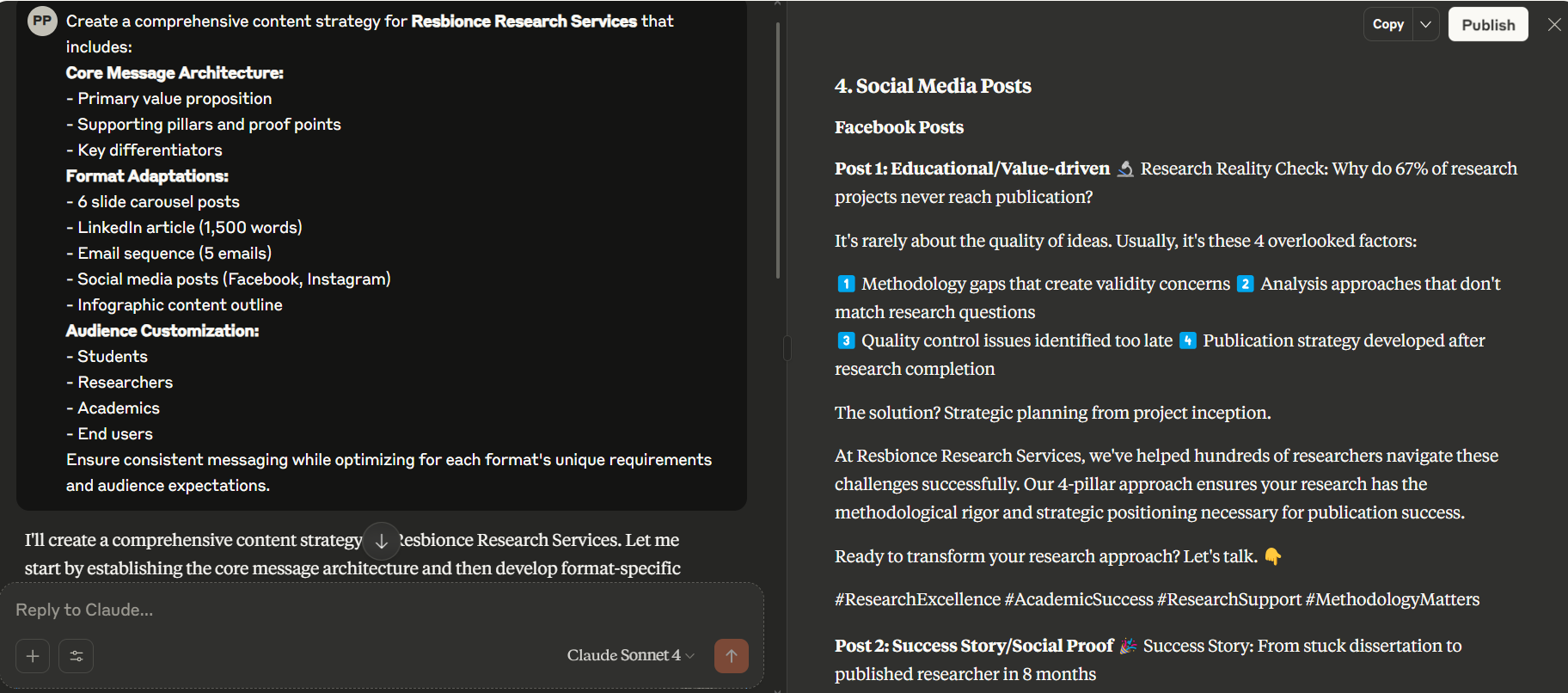Publish the artifact

point(1488,25)
